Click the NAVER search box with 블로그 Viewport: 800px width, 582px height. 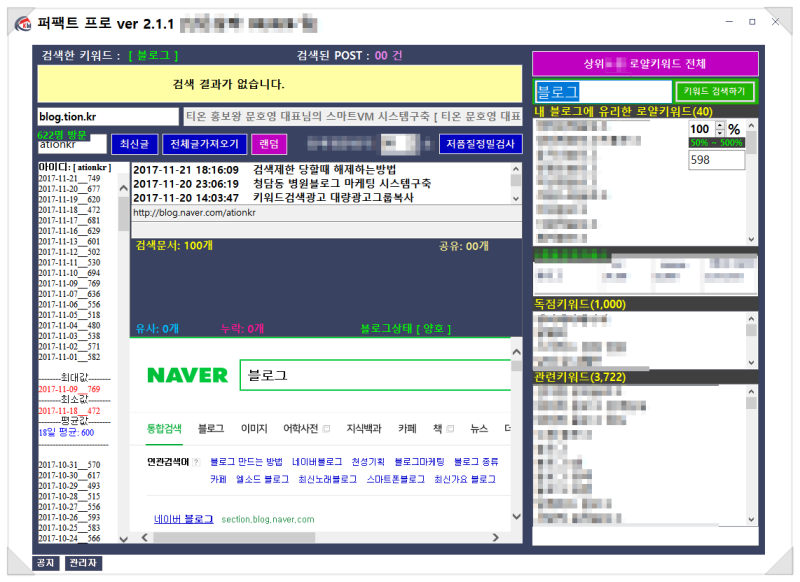[x=376, y=375]
